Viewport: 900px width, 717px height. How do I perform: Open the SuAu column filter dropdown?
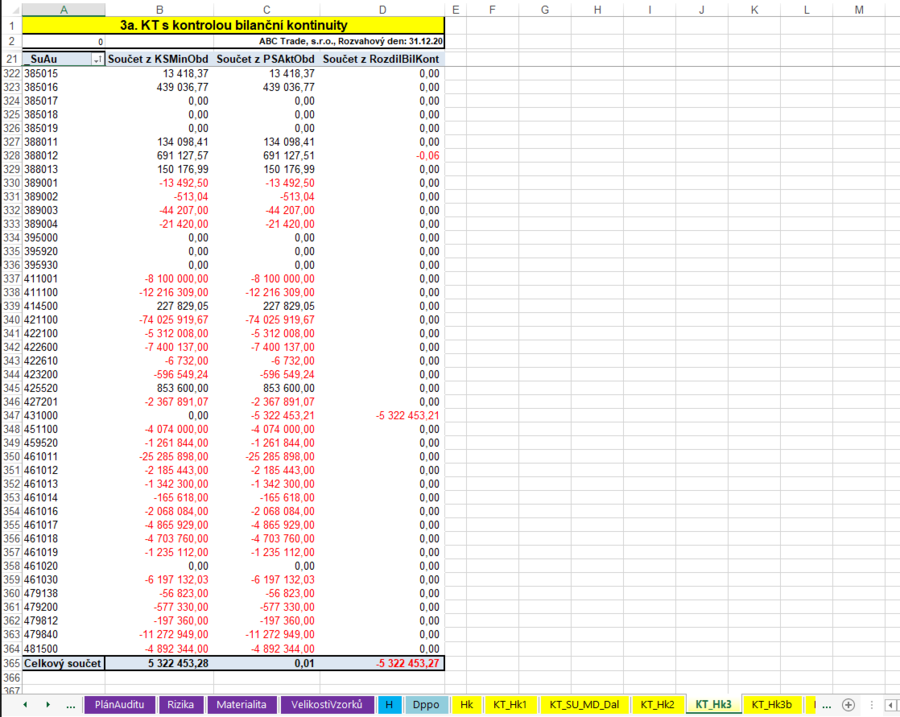(x=97, y=60)
